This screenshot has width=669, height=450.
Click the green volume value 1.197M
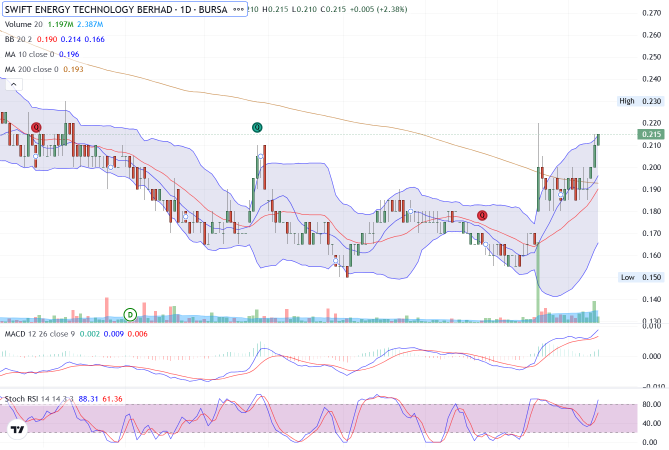coord(60,24)
